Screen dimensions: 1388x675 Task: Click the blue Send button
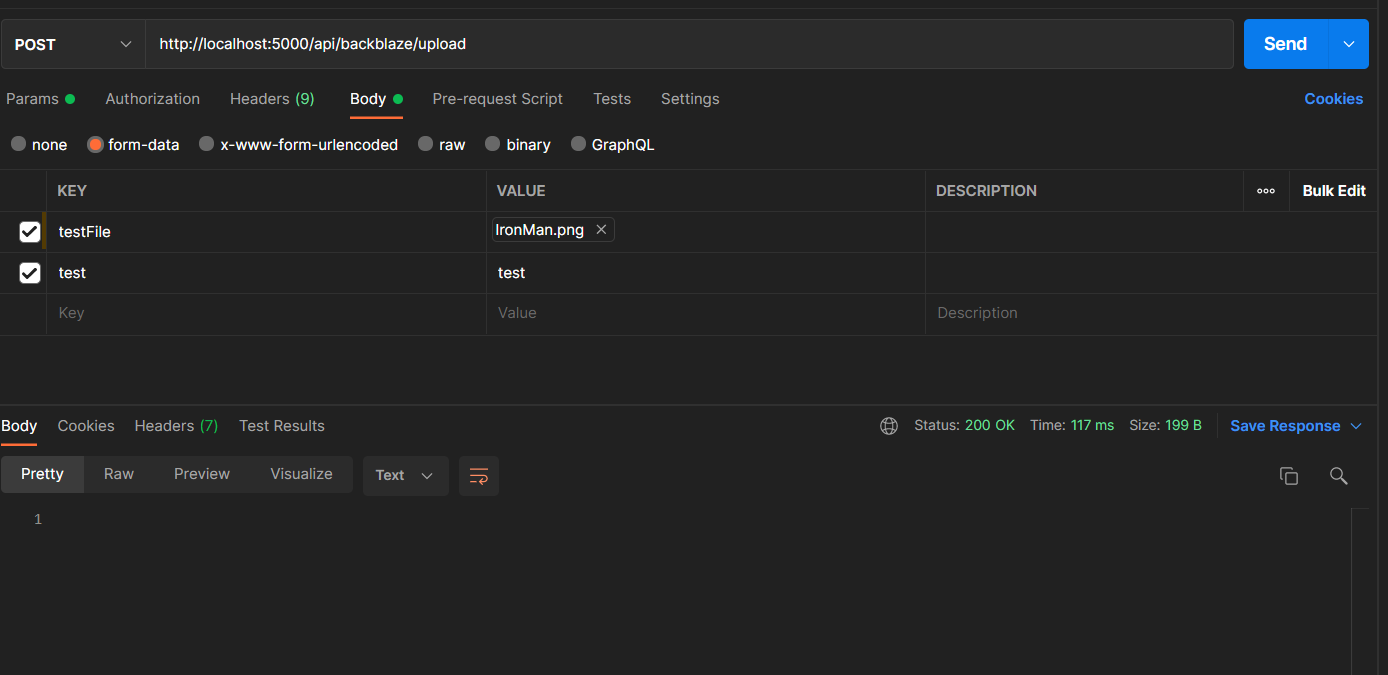pyautogui.click(x=1286, y=44)
